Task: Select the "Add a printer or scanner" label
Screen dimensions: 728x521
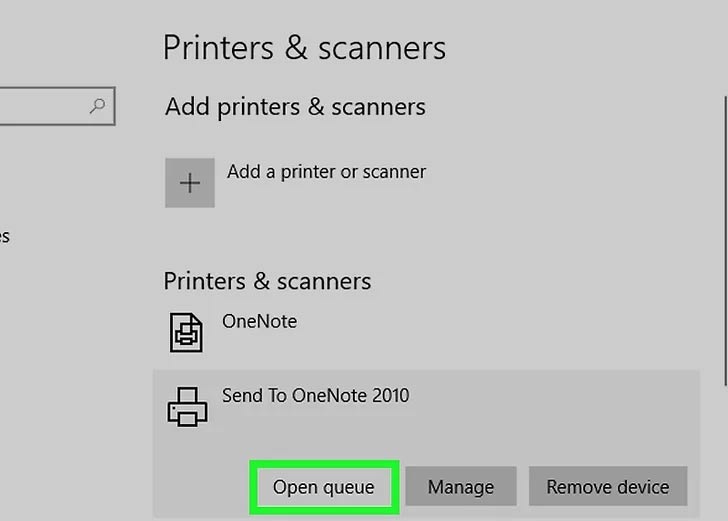Action: click(326, 172)
